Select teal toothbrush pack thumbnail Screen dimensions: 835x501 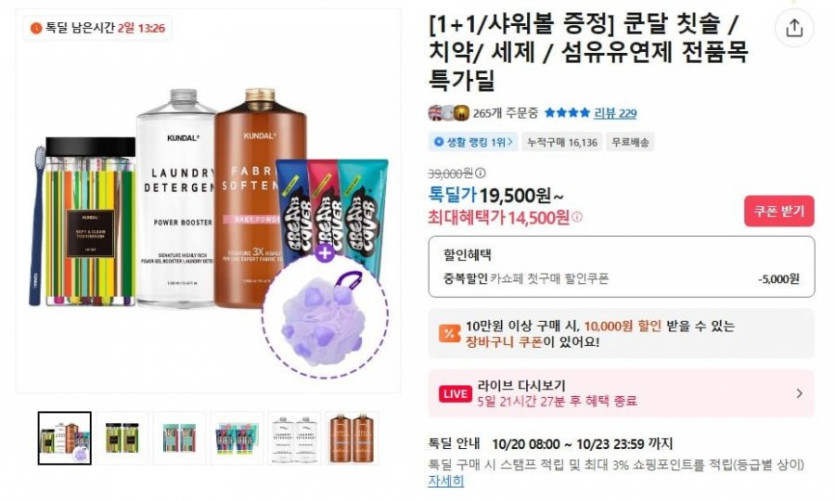click(x=179, y=438)
